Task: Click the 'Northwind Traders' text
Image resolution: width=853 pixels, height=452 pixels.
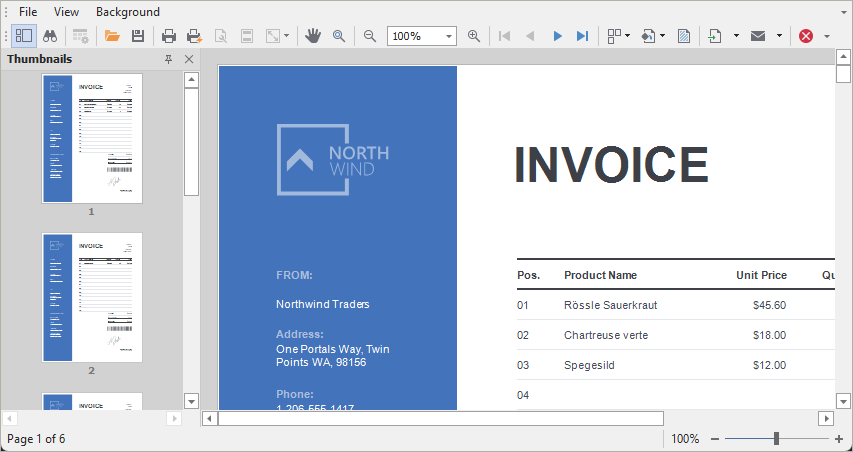Action: click(x=323, y=304)
